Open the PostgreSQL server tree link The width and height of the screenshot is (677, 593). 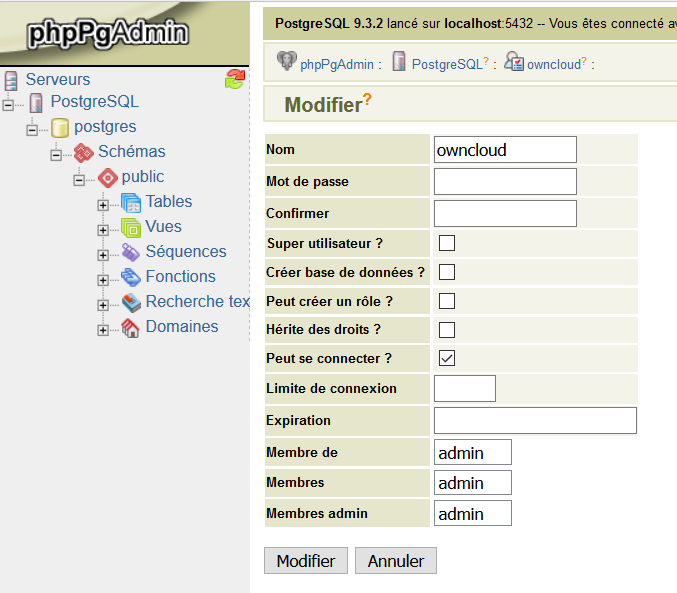click(95, 102)
